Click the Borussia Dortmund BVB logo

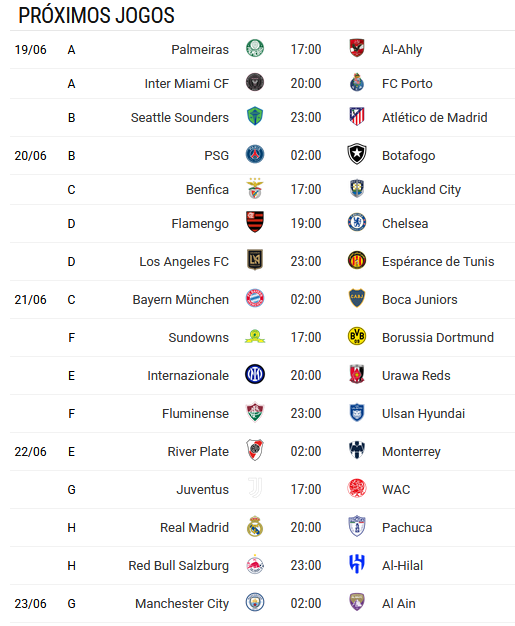357,337
